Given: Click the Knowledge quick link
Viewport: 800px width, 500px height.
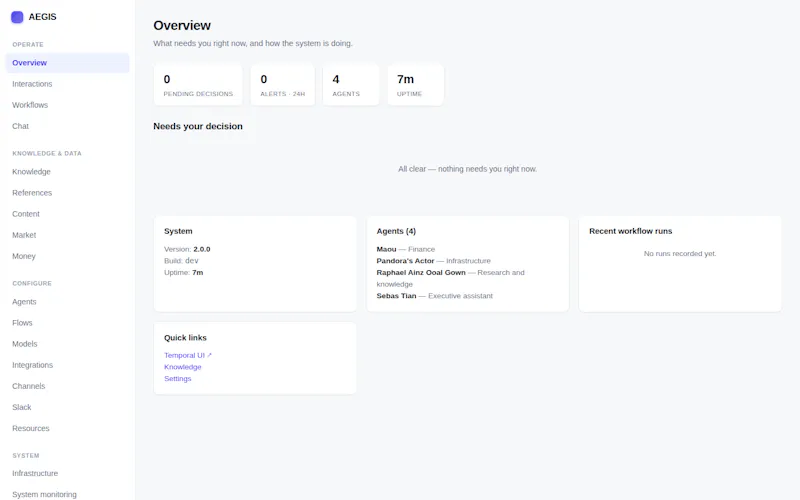Looking at the screenshot, I should point(183,367).
